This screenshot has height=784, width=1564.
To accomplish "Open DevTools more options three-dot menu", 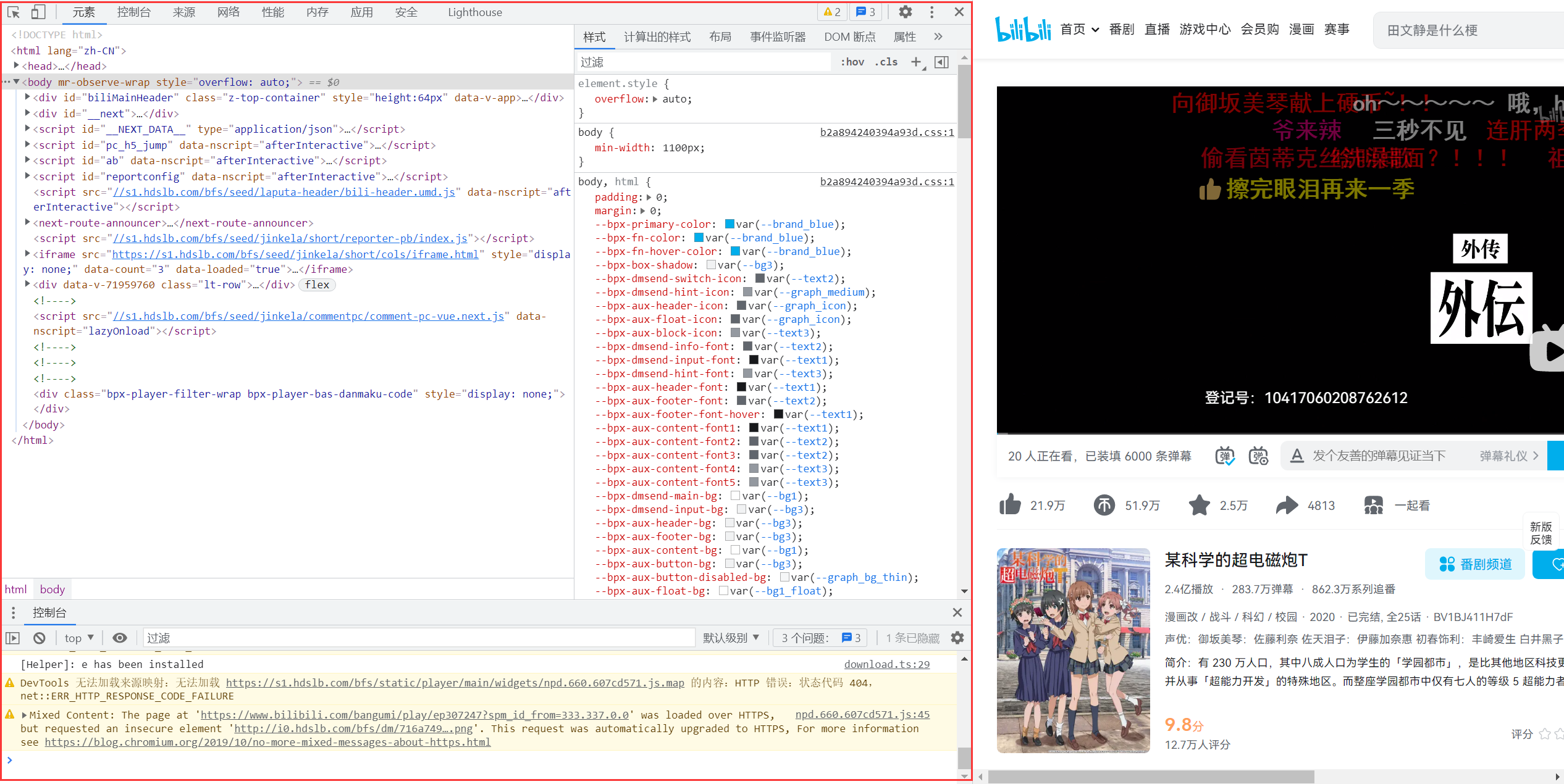I will click(x=931, y=12).
